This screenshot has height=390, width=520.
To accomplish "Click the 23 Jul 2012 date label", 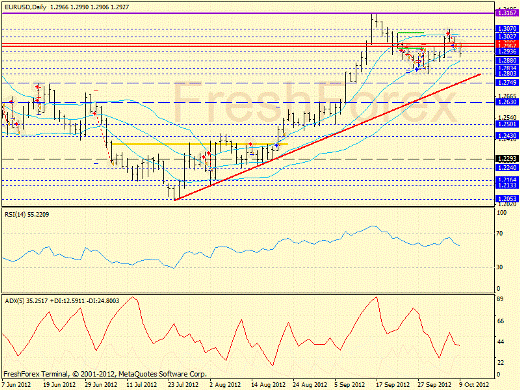I will [x=183, y=384].
